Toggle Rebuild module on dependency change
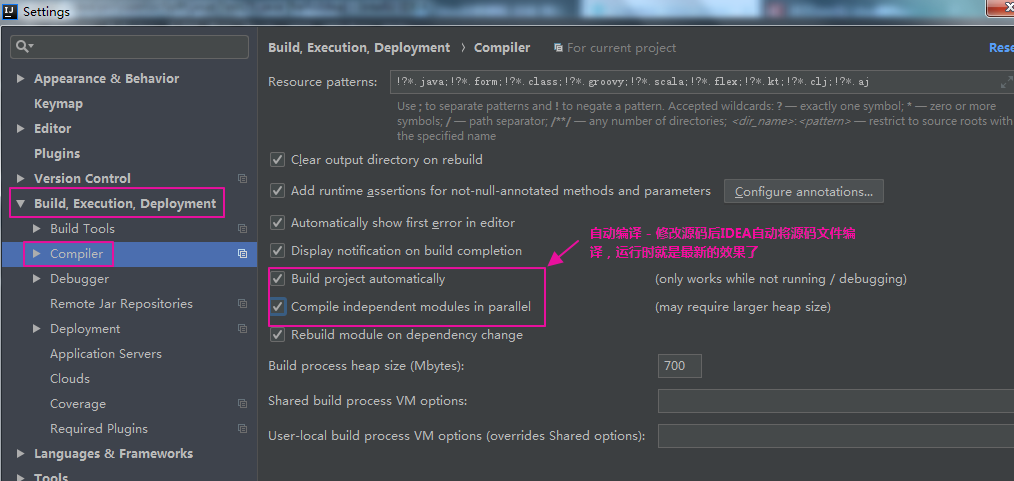This screenshot has height=481, width=1014. click(277, 335)
